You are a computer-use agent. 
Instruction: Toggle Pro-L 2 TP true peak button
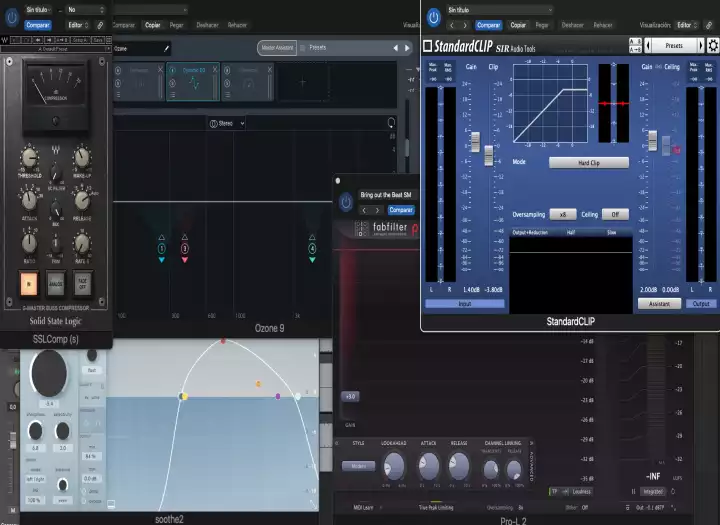click(x=554, y=491)
